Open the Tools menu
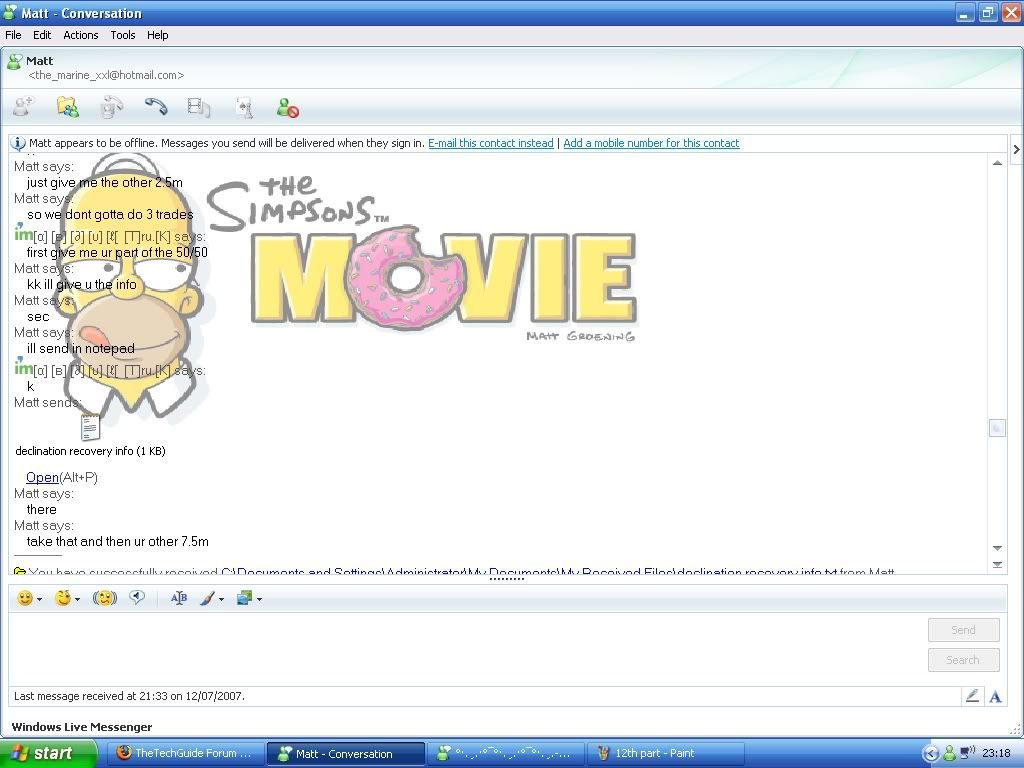 click(123, 35)
